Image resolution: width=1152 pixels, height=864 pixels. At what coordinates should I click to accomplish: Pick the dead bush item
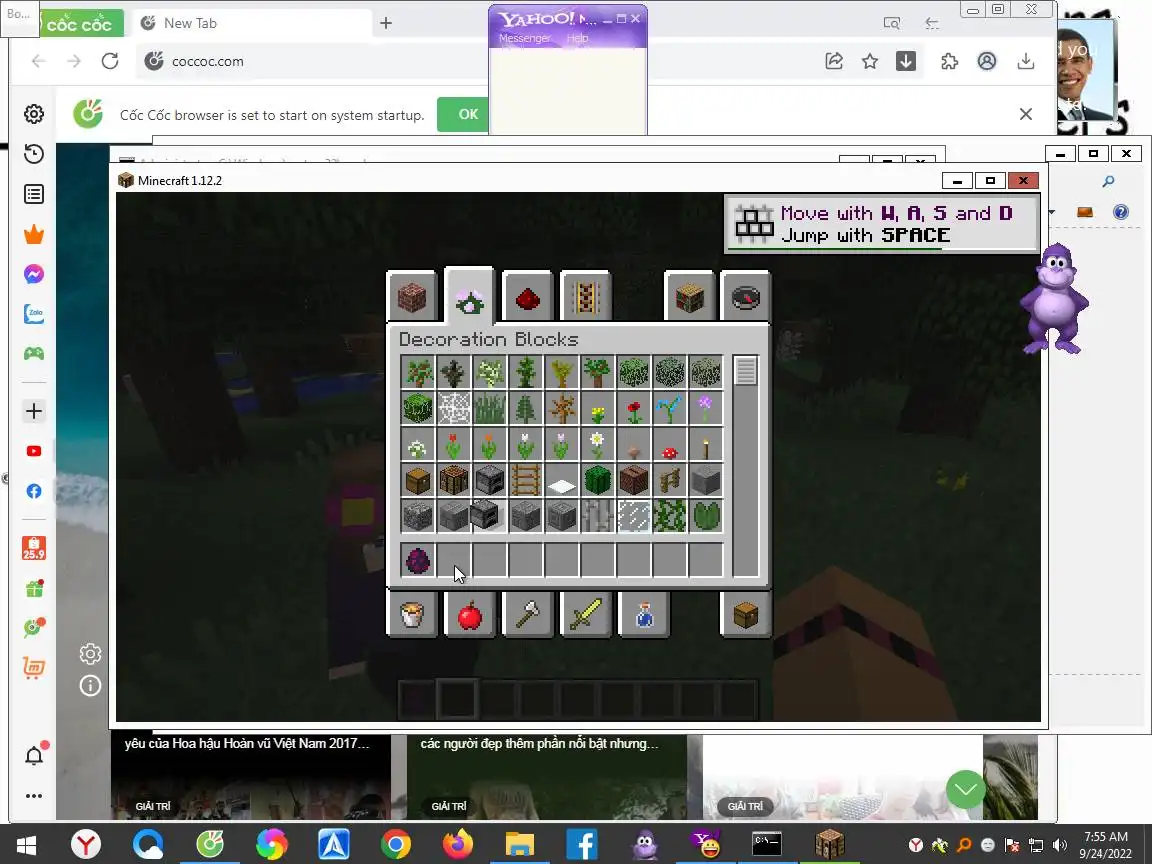[x=562, y=408]
